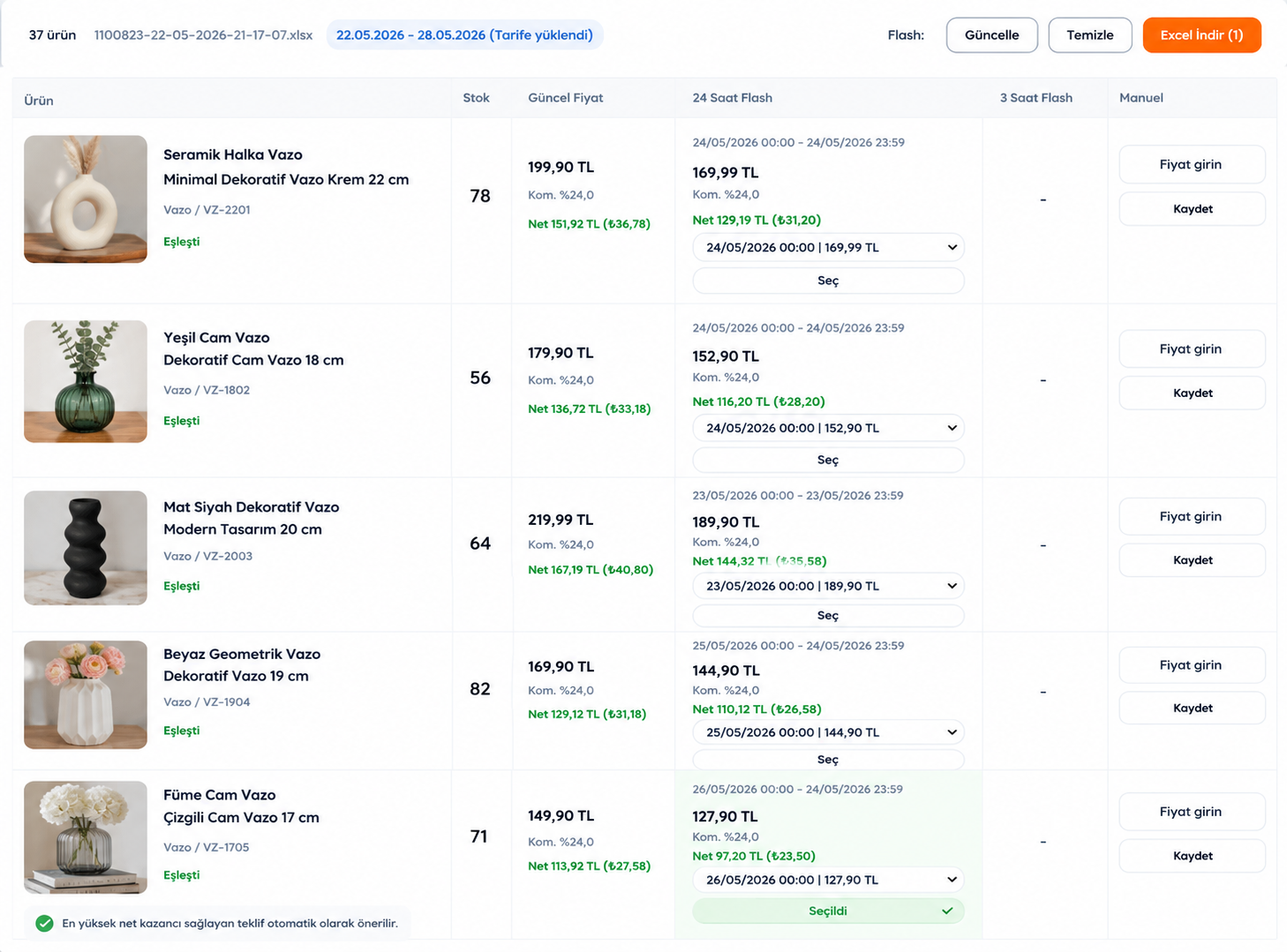Screen dimensions: 1287x952
Task: Open the Mat Siyah Dekoratif Vazo thumbnail
Action: coord(86,548)
